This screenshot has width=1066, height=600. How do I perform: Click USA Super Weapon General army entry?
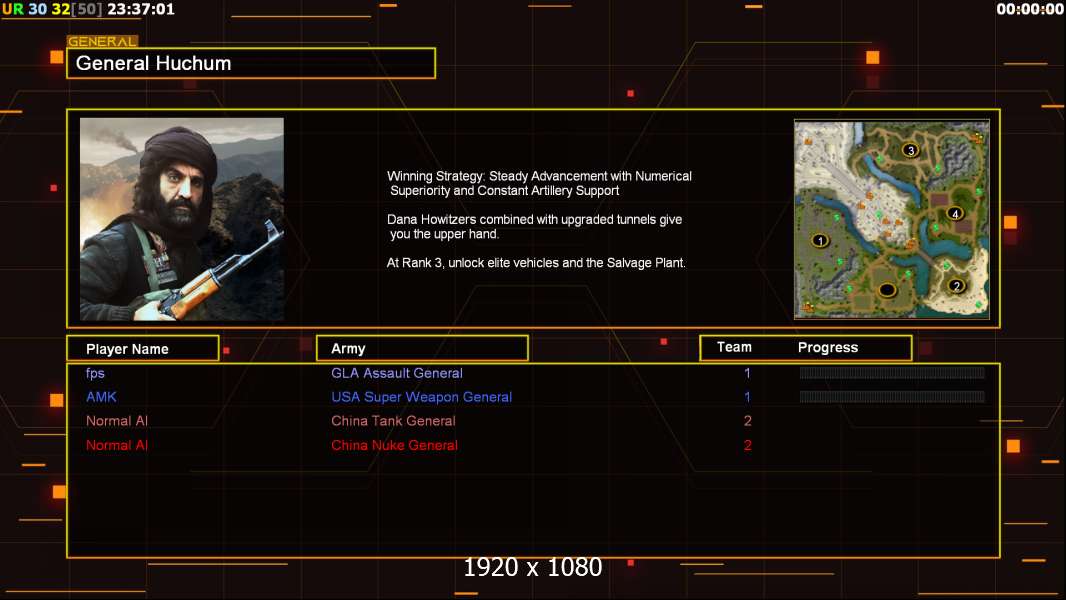coord(422,397)
